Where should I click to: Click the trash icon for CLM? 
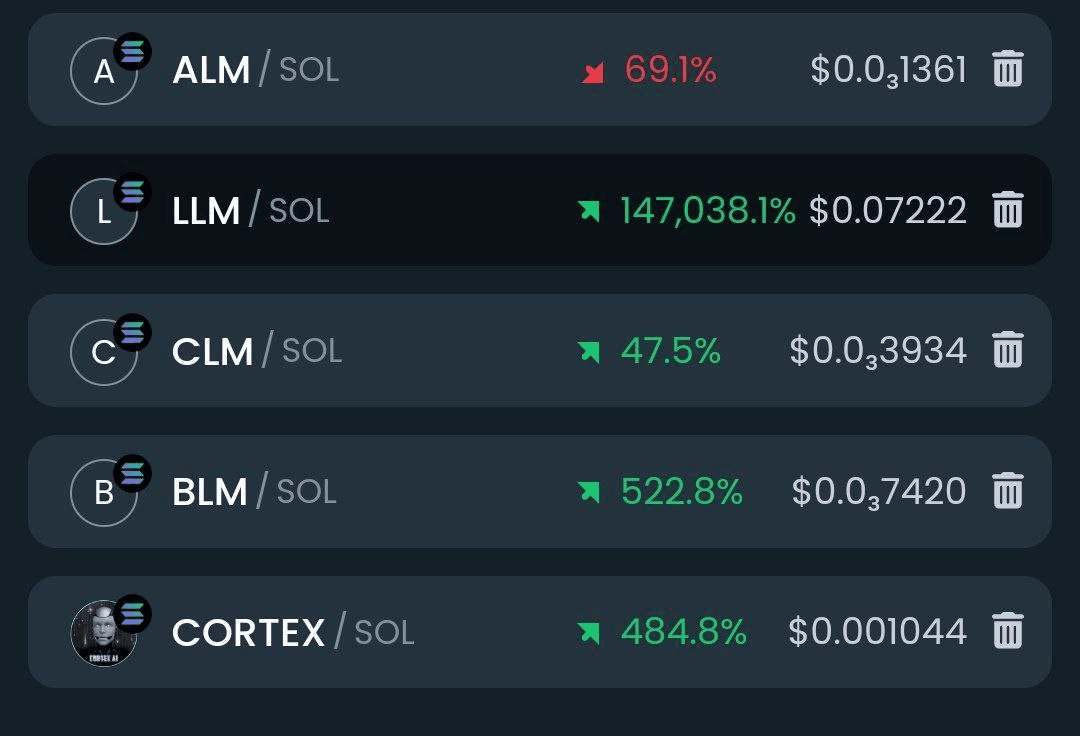[1008, 350]
